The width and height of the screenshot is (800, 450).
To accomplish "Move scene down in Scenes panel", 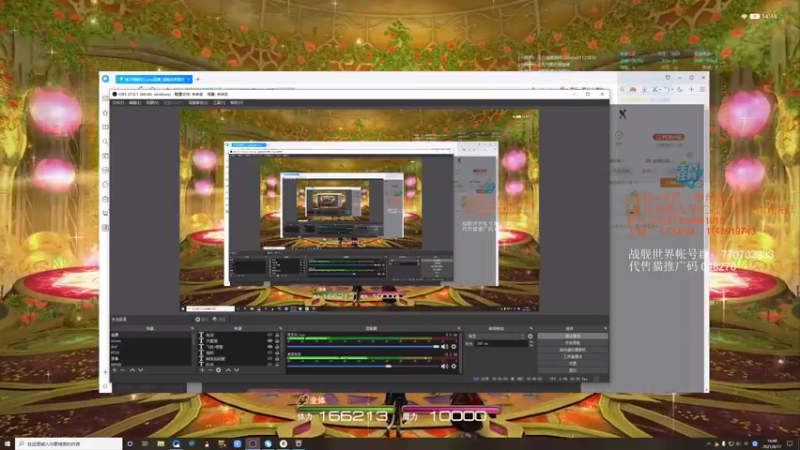I will (141, 370).
